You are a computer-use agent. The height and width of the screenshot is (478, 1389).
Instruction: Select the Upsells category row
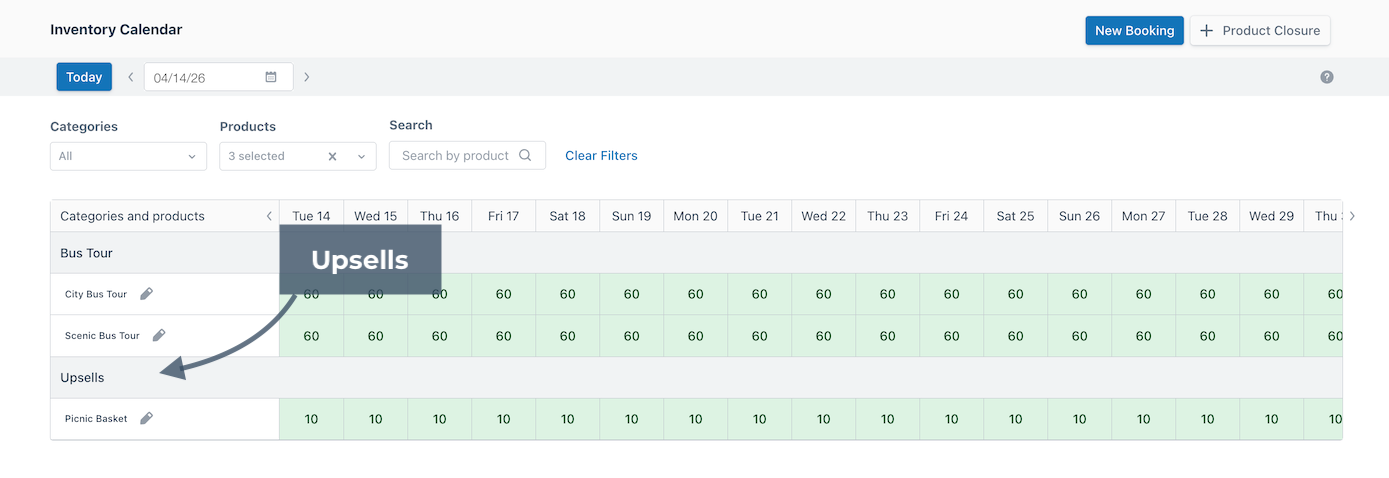point(696,378)
